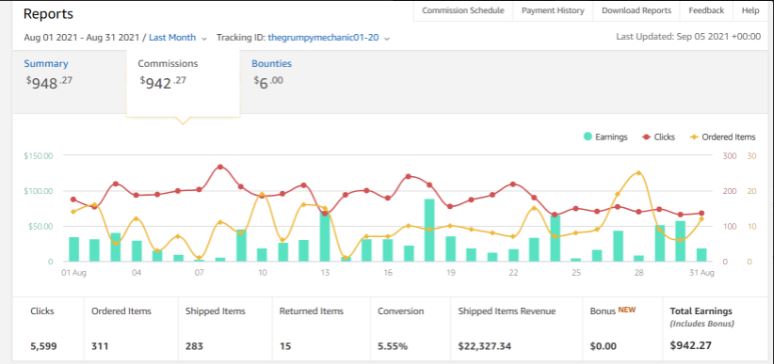Expand the Last Month date range dropdown

click(204, 38)
